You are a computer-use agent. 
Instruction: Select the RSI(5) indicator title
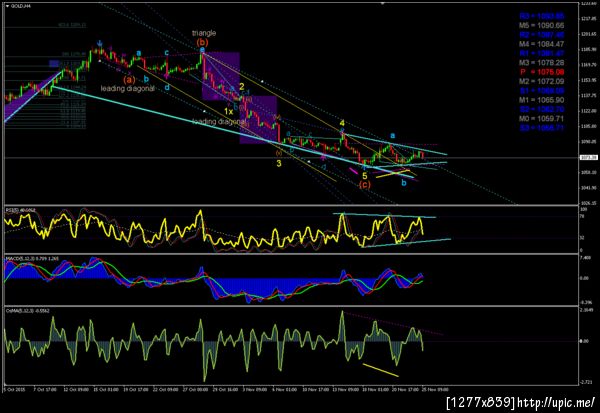tap(20, 210)
